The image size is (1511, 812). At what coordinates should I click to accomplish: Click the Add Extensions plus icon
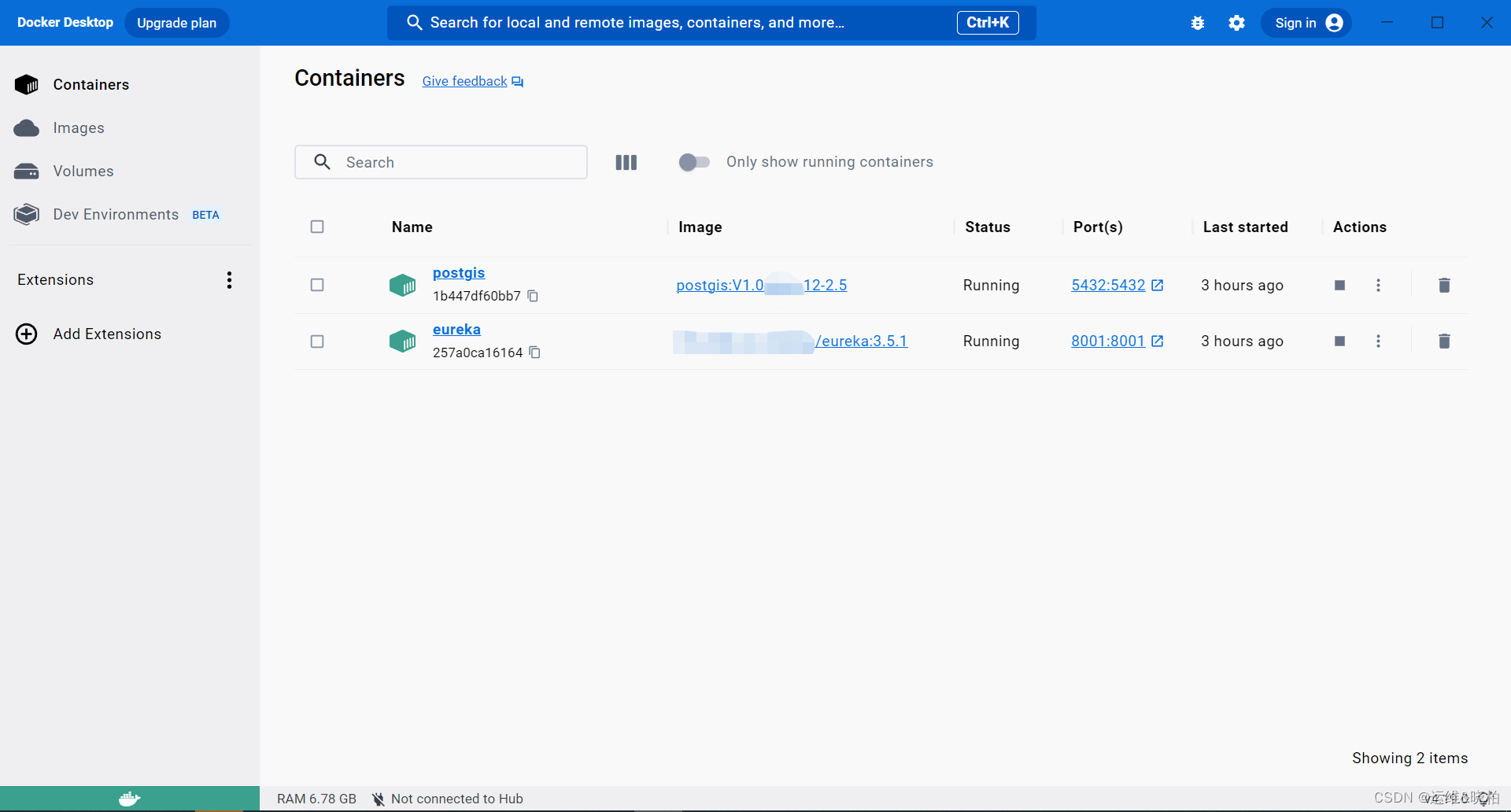coord(27,334)
